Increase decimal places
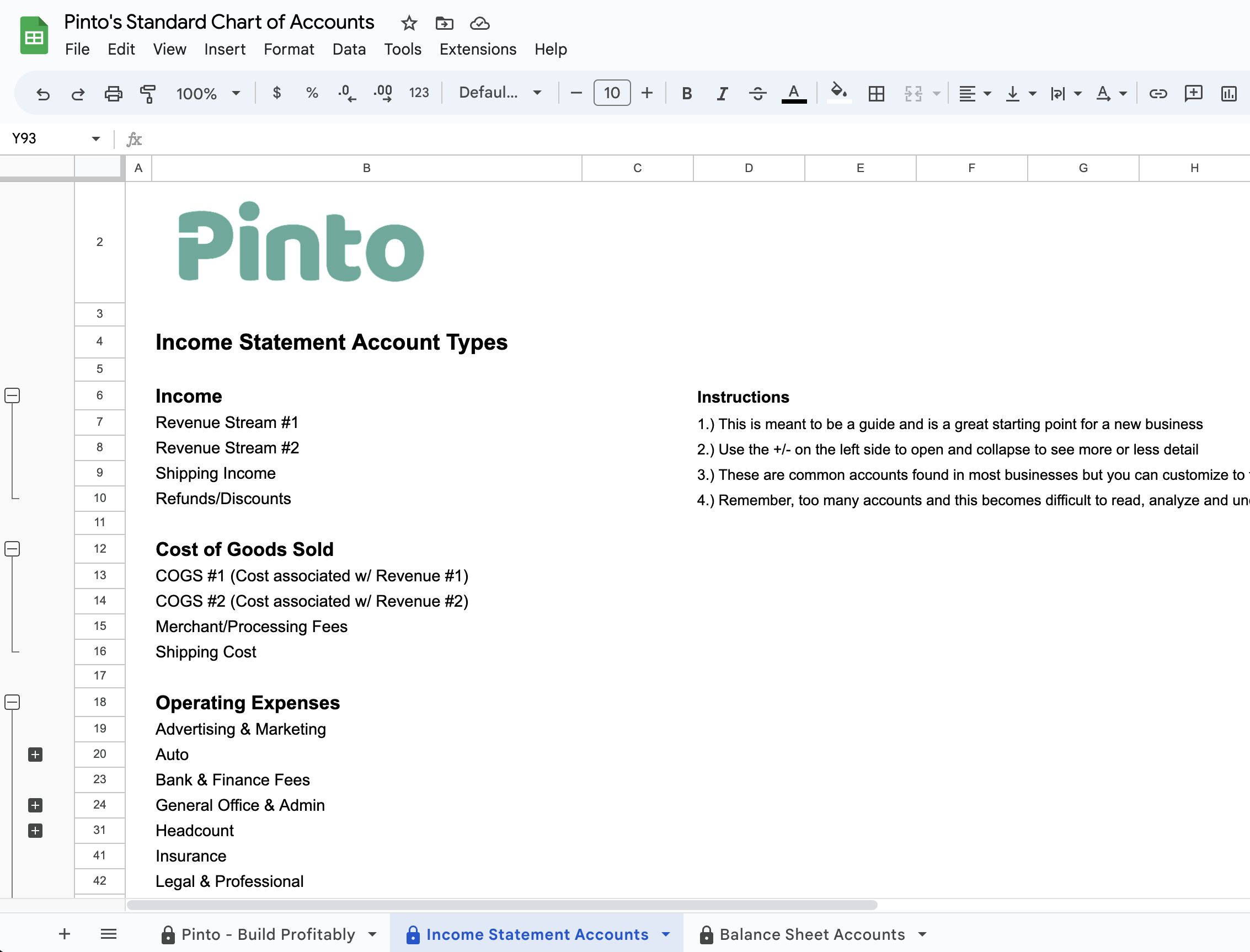The height and width of the screenshot is (952, 1250). tap(382, 93)
